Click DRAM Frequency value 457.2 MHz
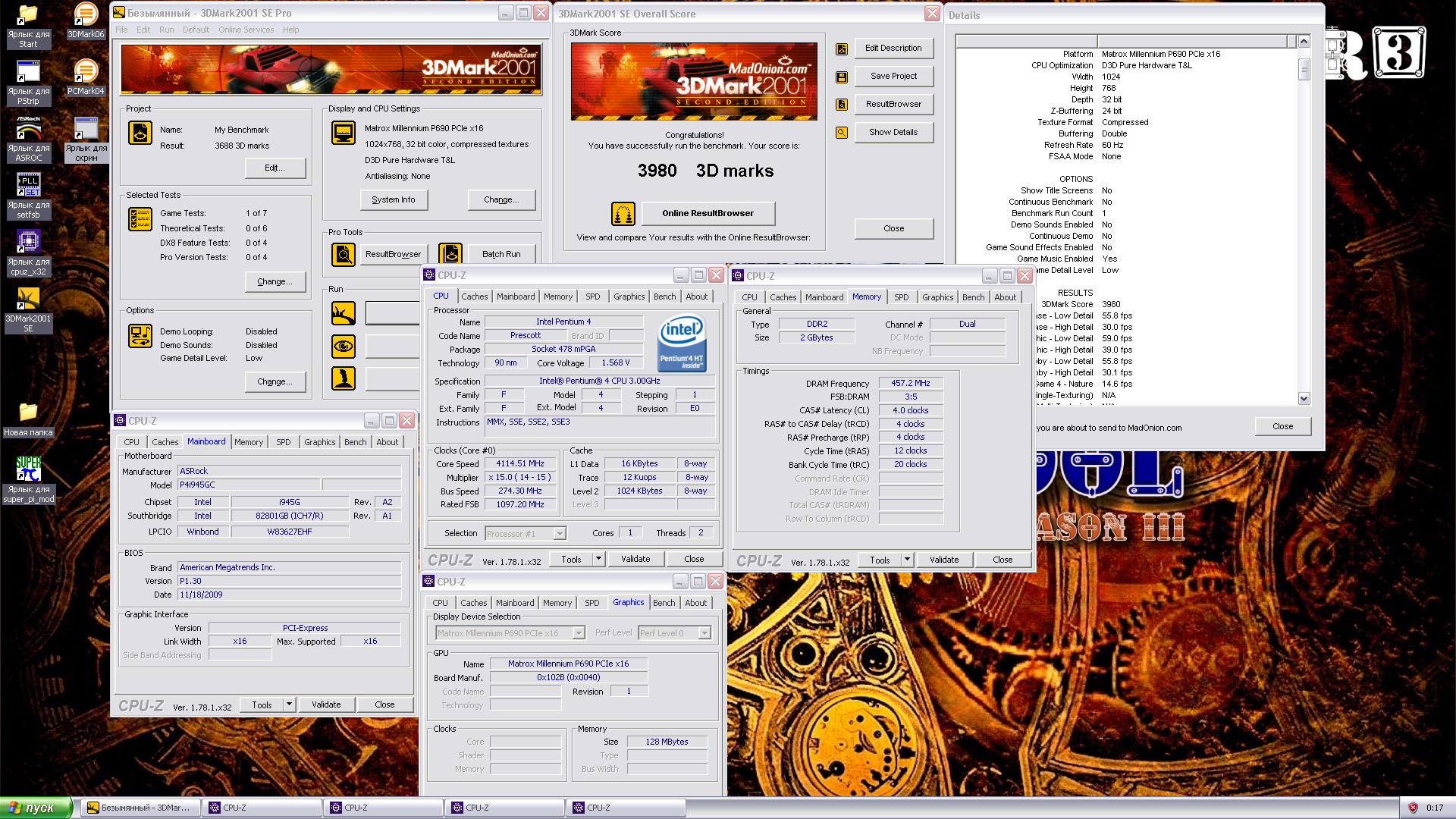This screenshot has height=819, width=1456. click(x=911, y=384)
